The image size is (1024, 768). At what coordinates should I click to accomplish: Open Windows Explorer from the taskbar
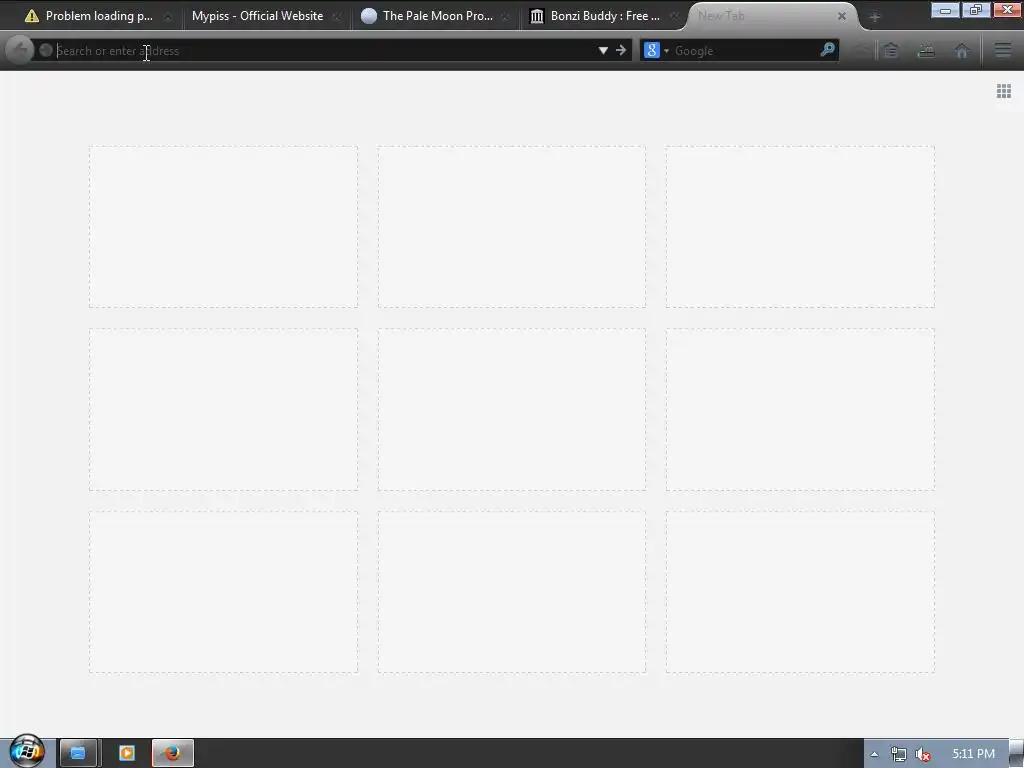78,753
